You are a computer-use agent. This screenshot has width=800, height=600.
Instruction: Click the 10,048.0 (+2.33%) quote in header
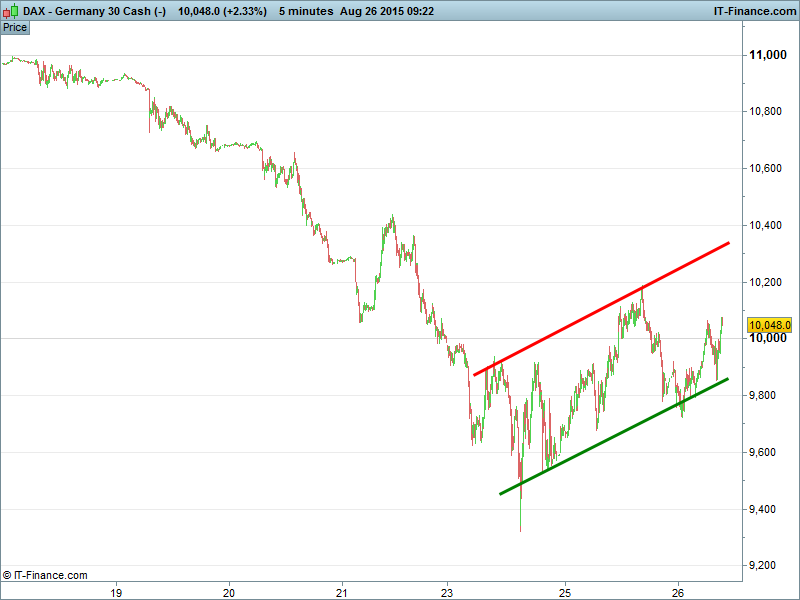[222, 10]
